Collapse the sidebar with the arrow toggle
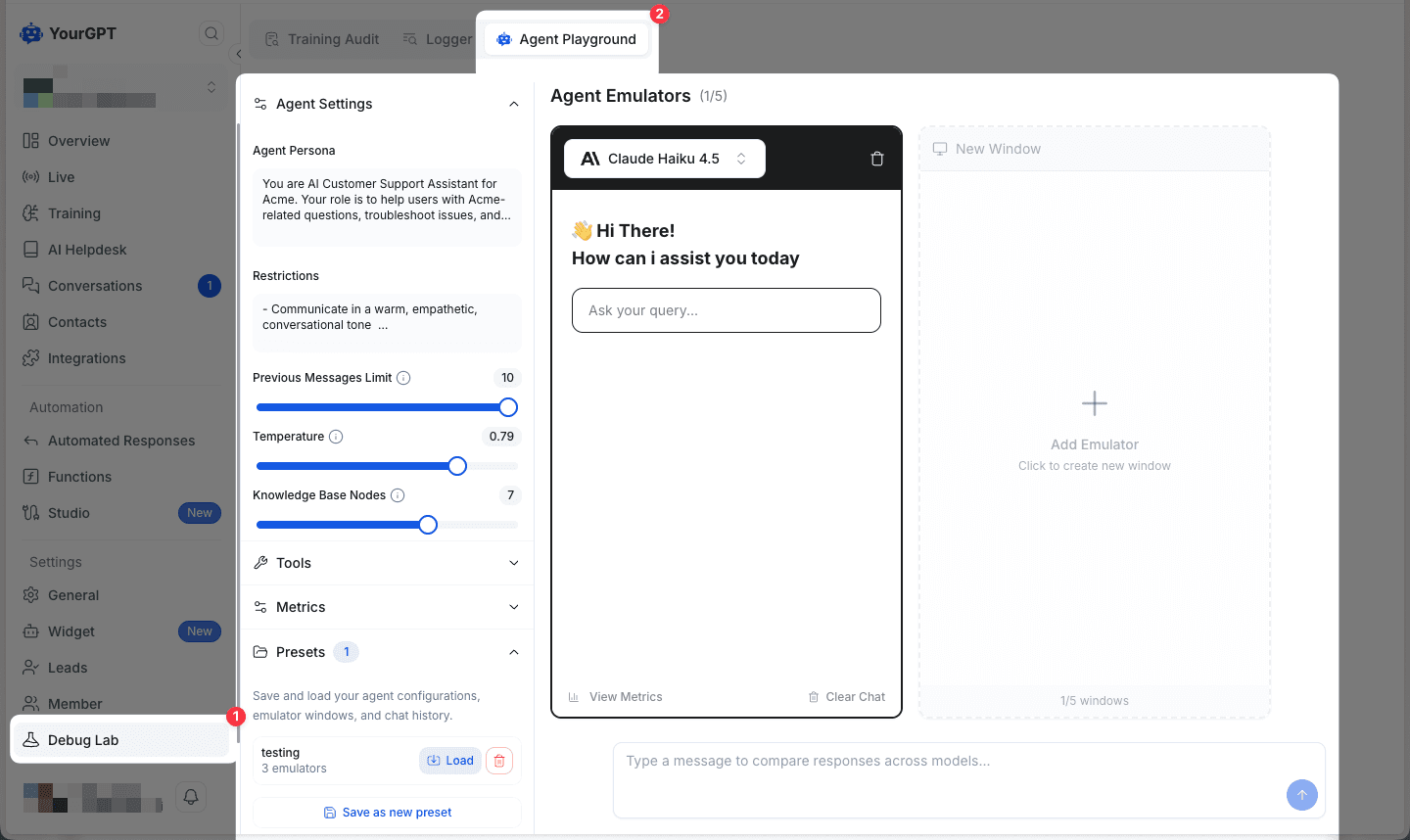Viewport: 1410px width, 840px height. (x=239, y=54)
